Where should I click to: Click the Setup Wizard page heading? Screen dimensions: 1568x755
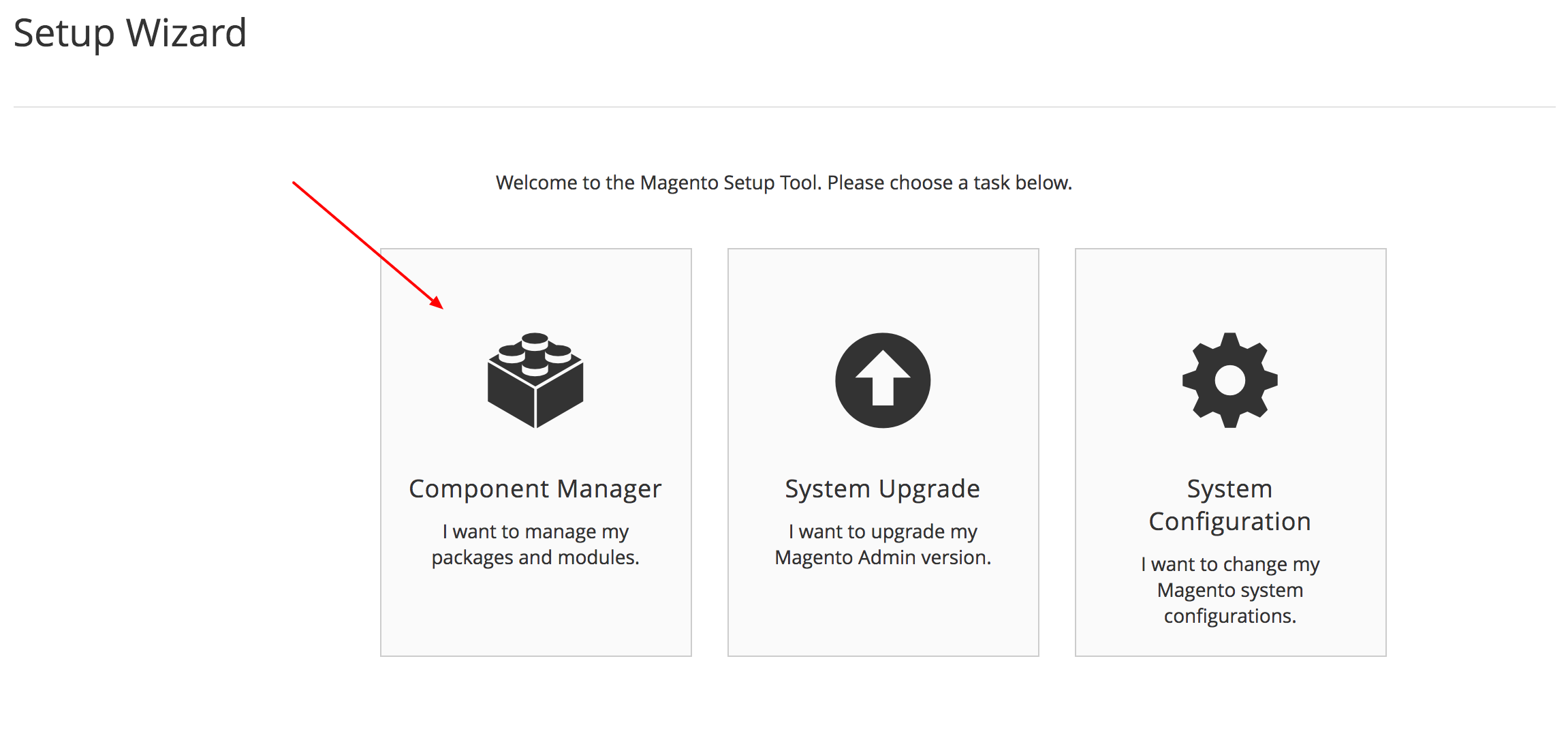pos(130,33)
